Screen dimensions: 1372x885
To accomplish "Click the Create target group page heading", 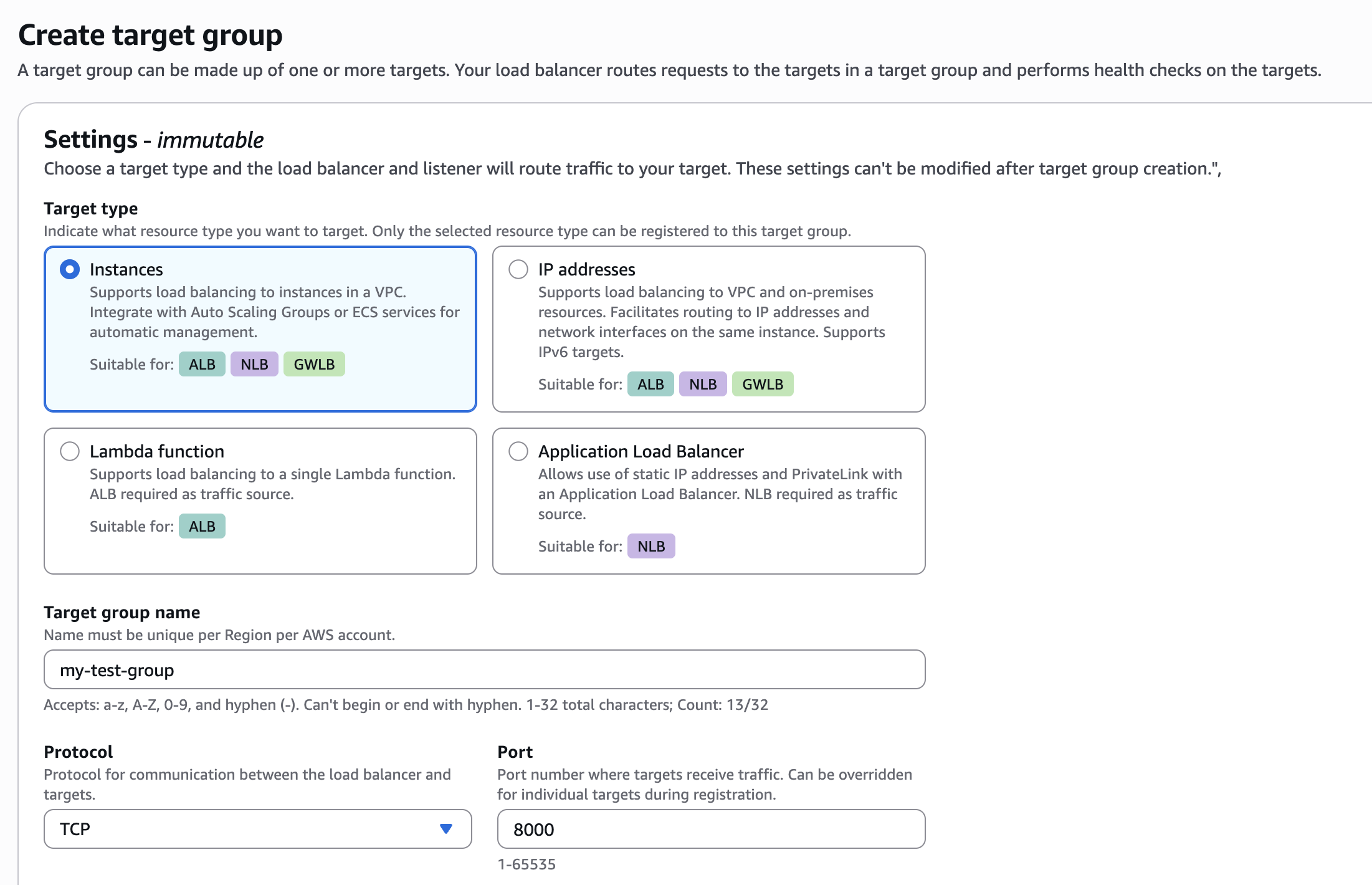I will 150,35.
